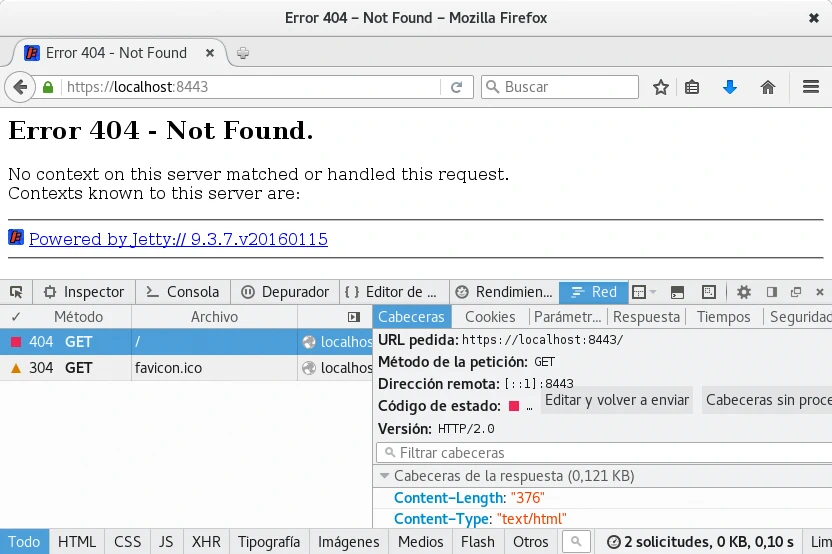Switch to the Cookies tab

(x=490, y=317)
